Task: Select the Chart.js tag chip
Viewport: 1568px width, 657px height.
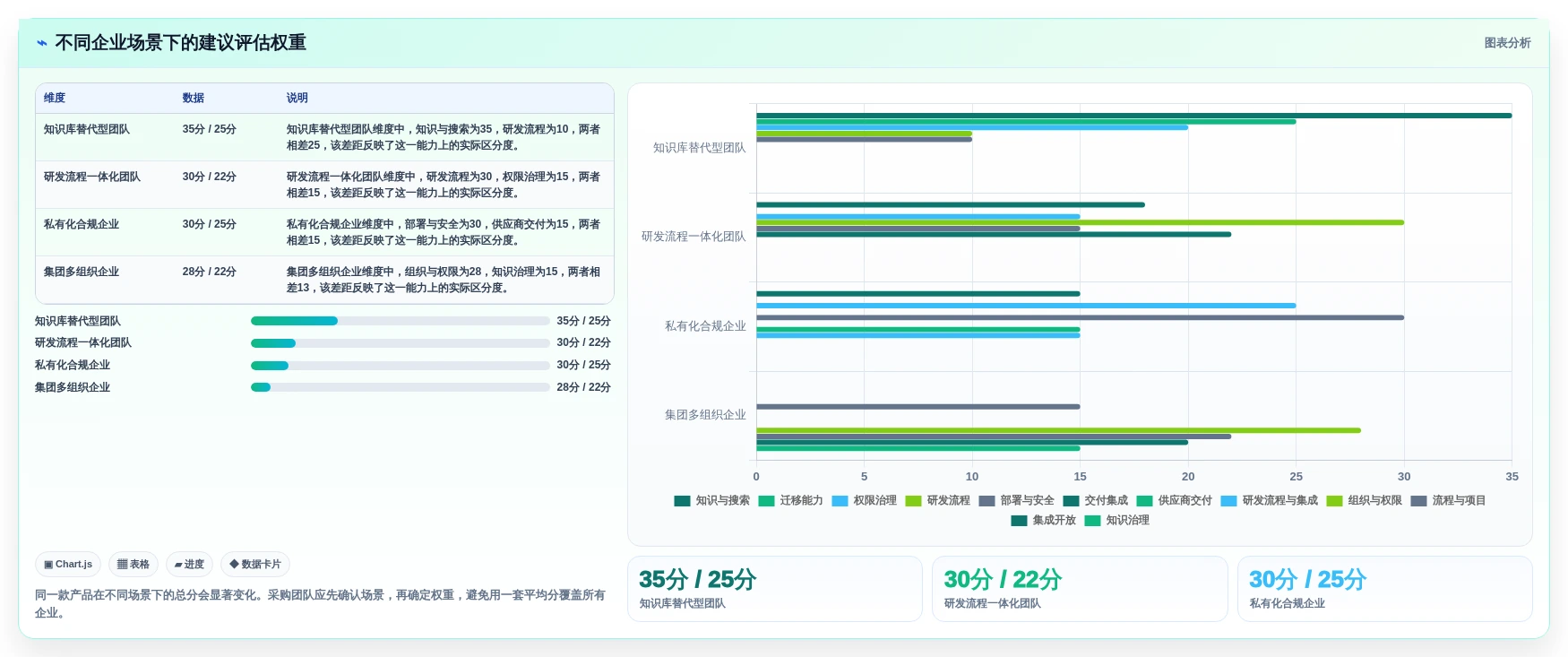Action: click(x=68, y=565)
